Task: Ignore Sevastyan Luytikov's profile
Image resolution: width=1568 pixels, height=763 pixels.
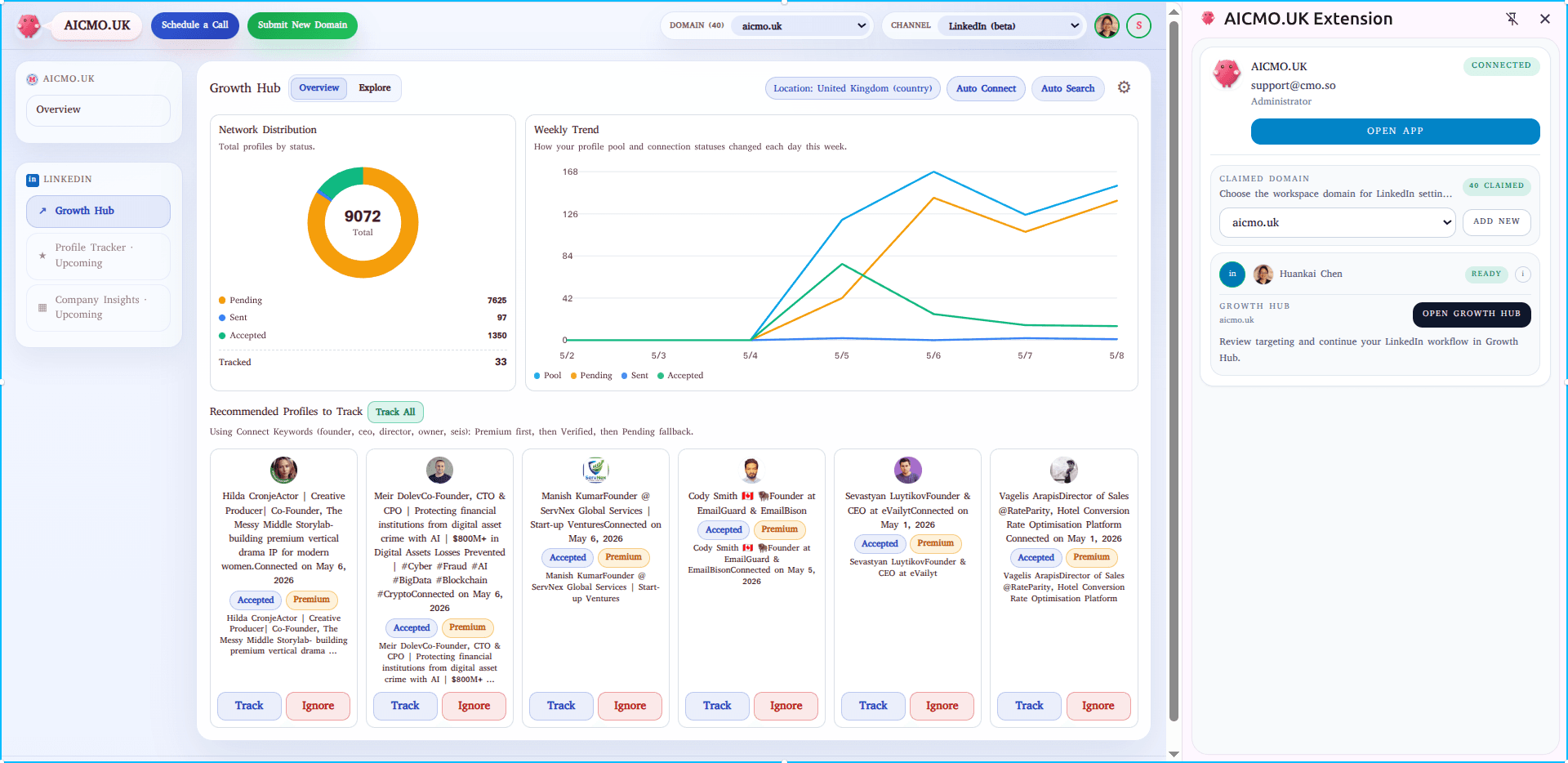Action: 942,706
